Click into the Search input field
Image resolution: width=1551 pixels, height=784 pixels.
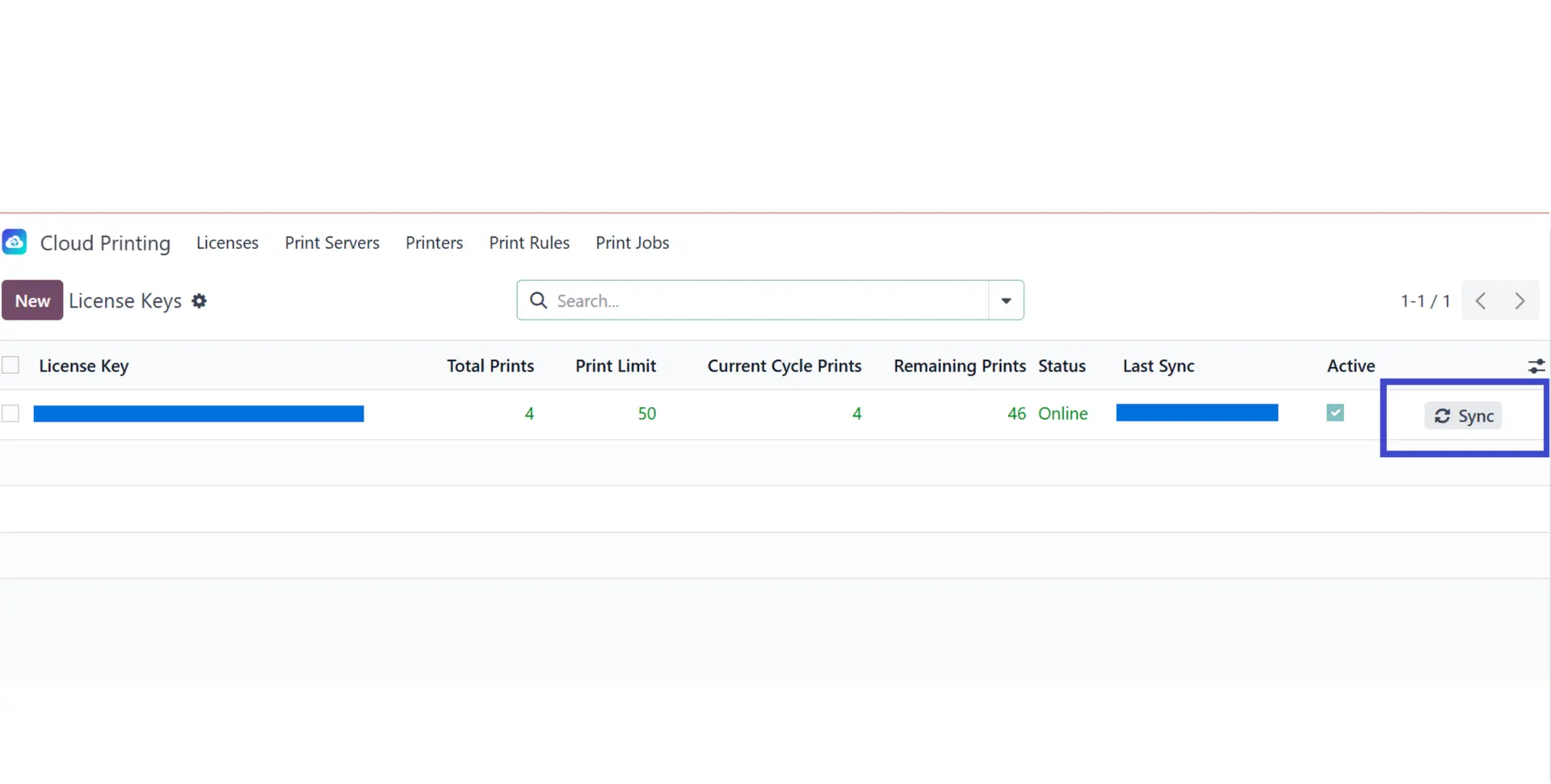[767, 301]
